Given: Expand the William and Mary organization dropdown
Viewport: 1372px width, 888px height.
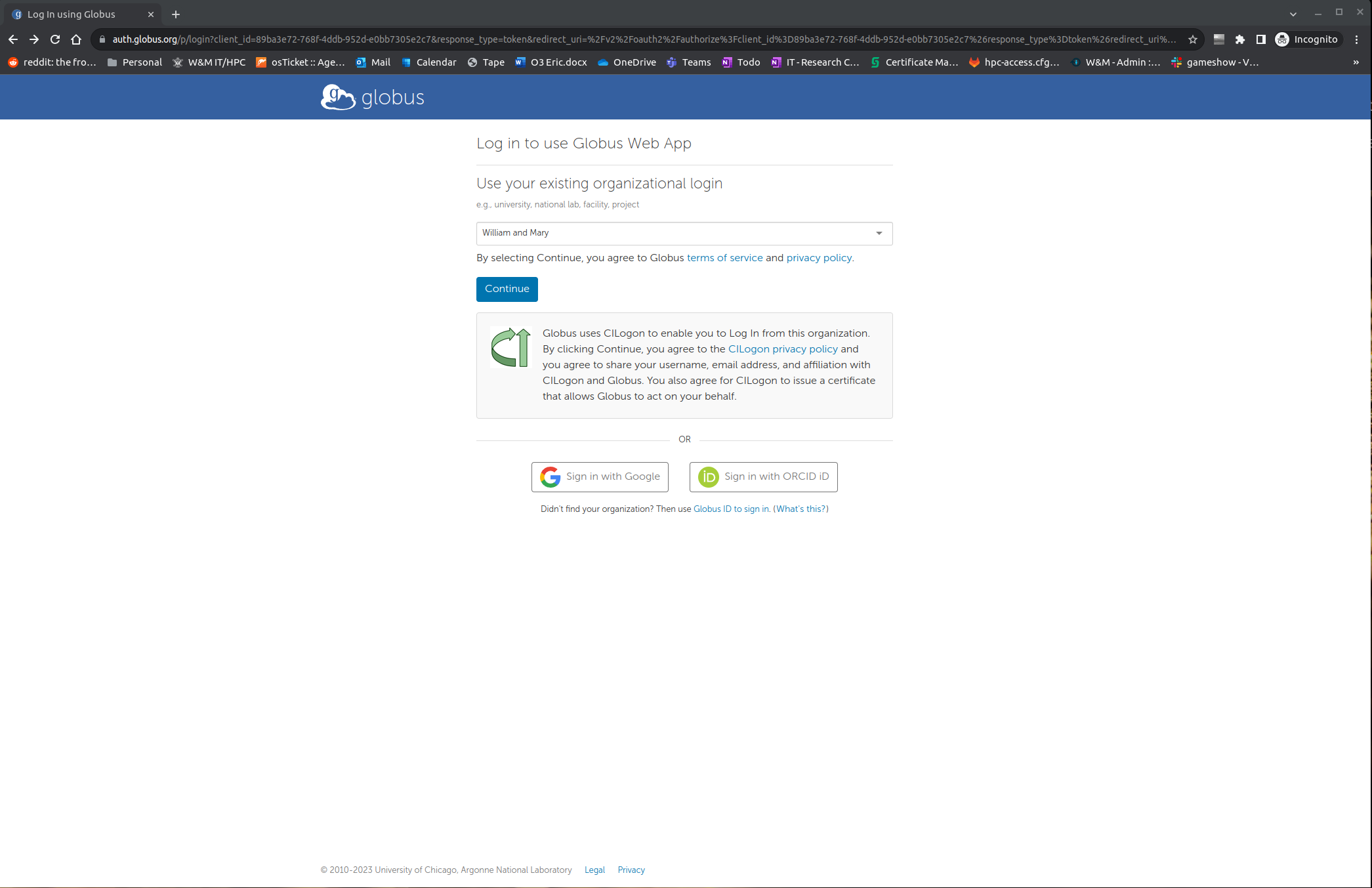Looking at the screenshot, I should [x=684, y=233].
